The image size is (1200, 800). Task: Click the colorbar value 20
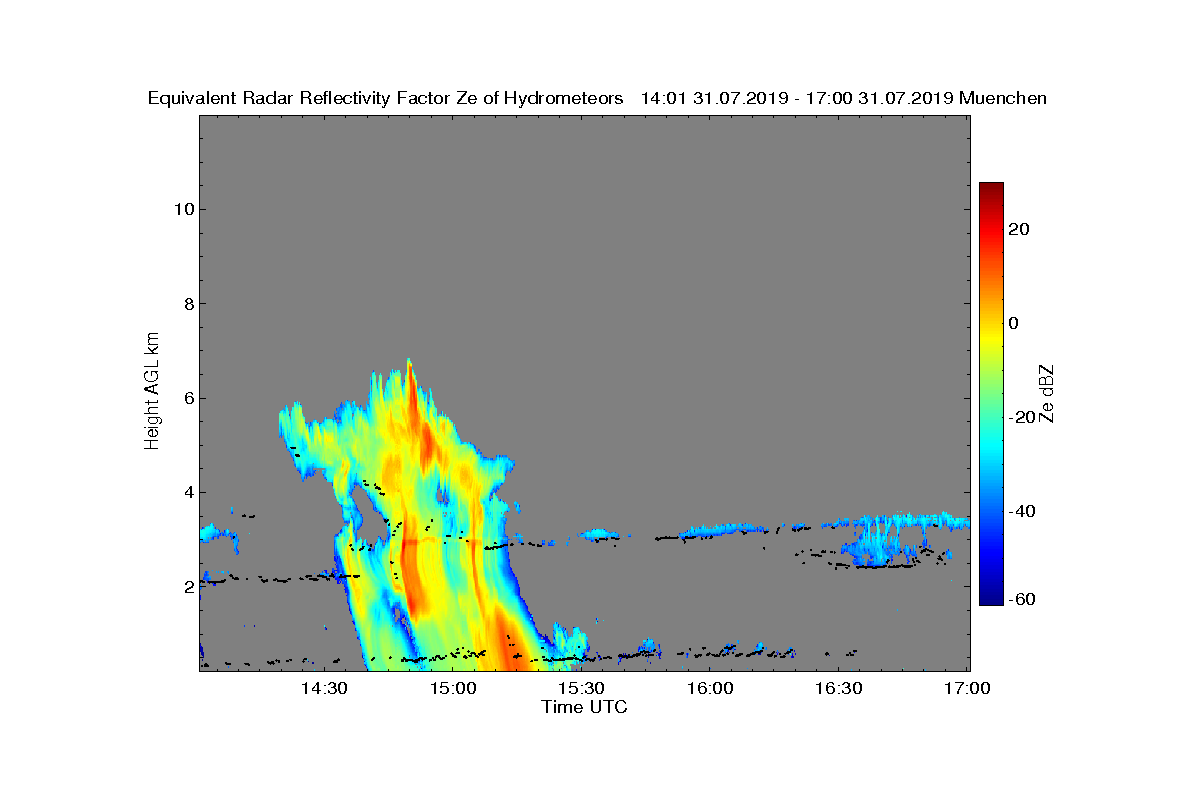[1019, 229]
